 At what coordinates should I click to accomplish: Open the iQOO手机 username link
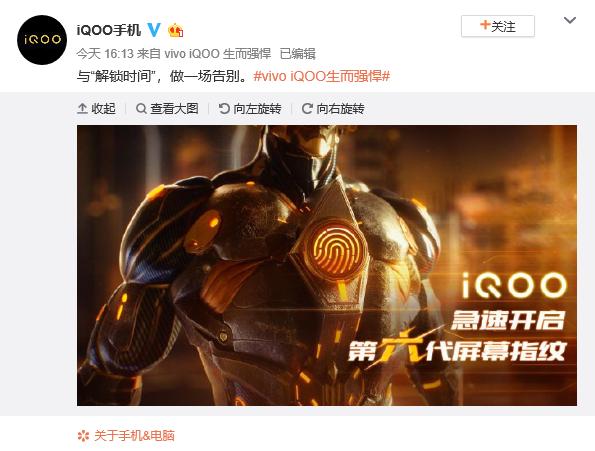point(109,30)
